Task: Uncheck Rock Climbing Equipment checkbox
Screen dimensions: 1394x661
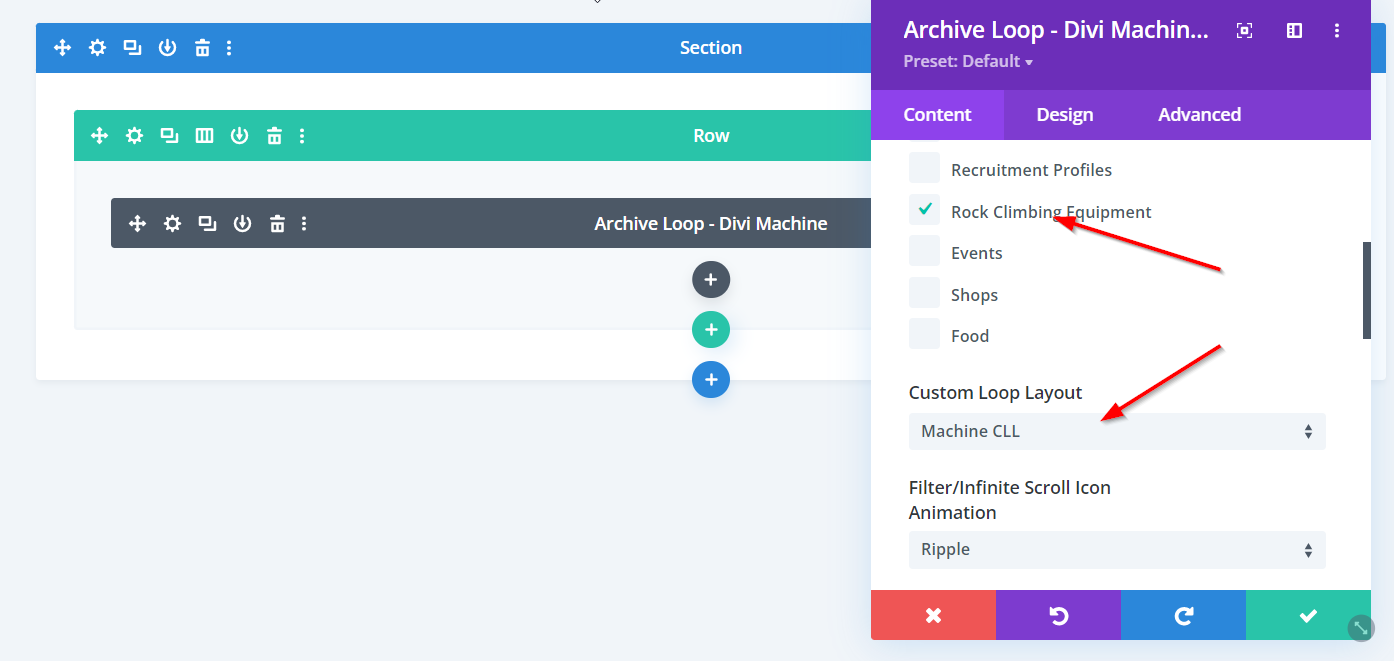Action: 924,210
